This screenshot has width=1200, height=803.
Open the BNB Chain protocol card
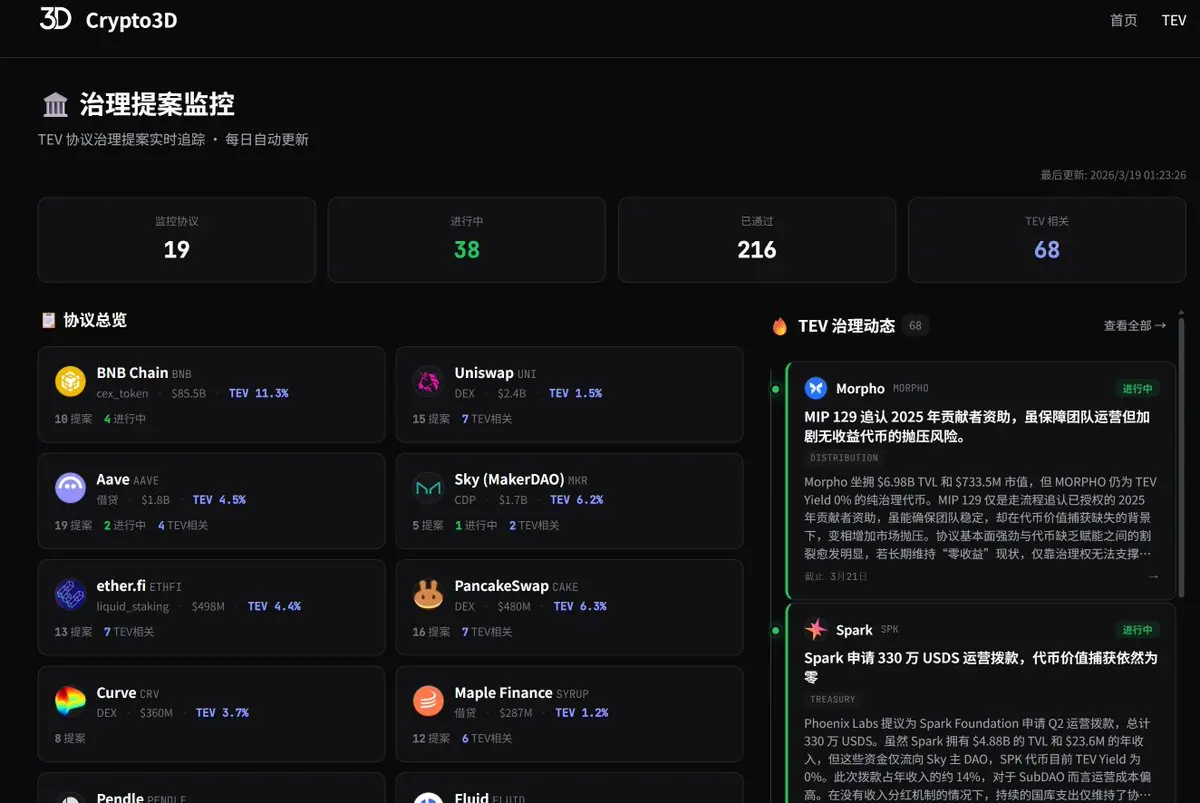211,394
